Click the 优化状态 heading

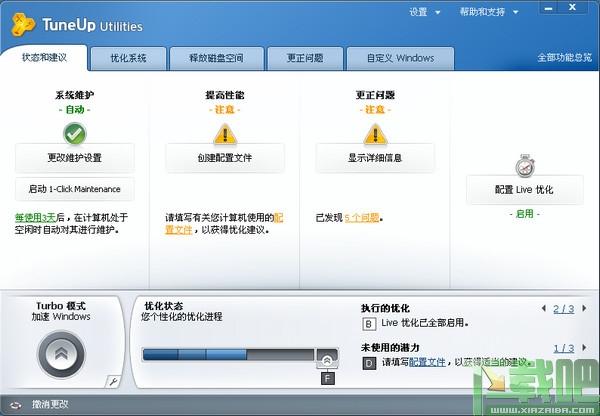(x=164, y=306)
